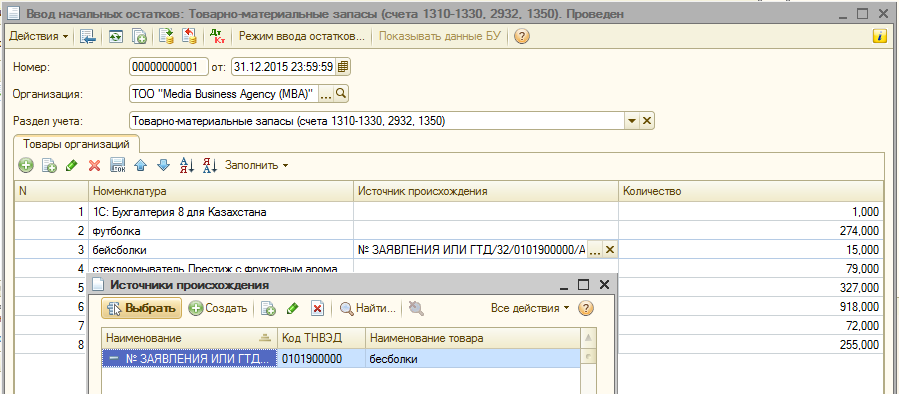Image resolution: width=899 pixels, height=394 pixels.
Task: Click the unpost document icon with red arrow
Action: click(189, 37)
